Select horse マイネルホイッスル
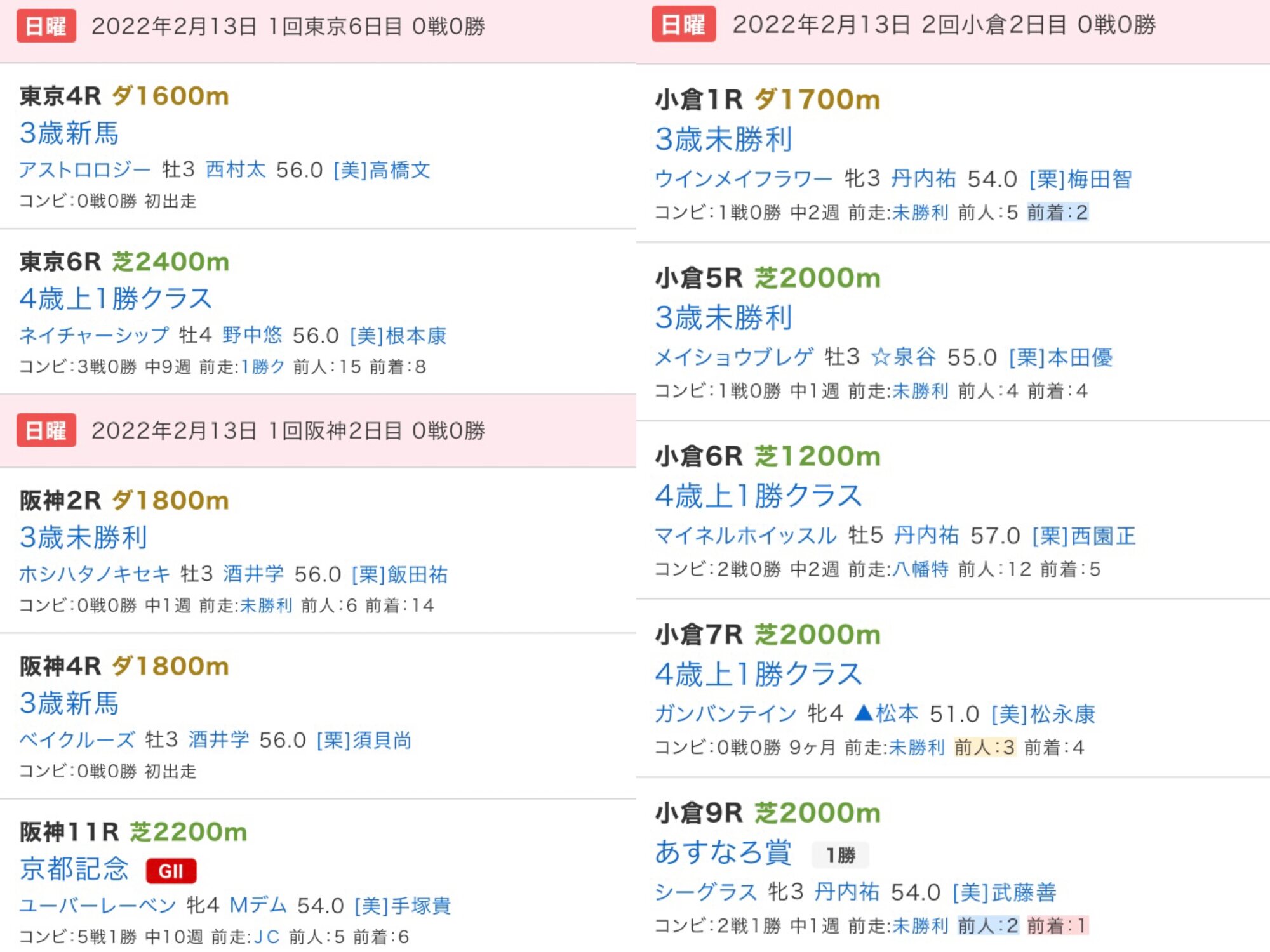Viewport: 1270px width, 952px height. coord(745,536)
